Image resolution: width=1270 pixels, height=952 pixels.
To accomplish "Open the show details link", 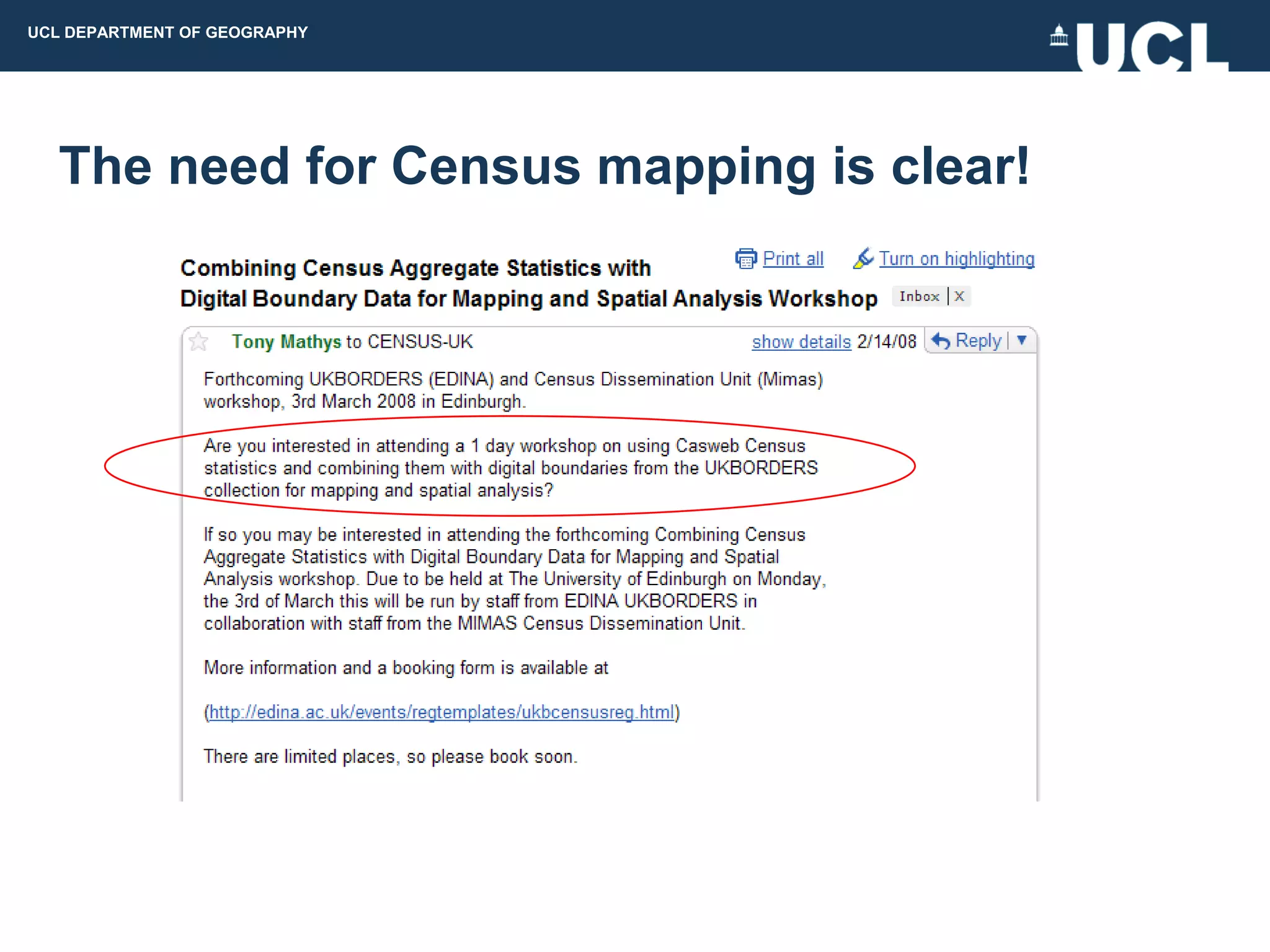I will point(801,342).
